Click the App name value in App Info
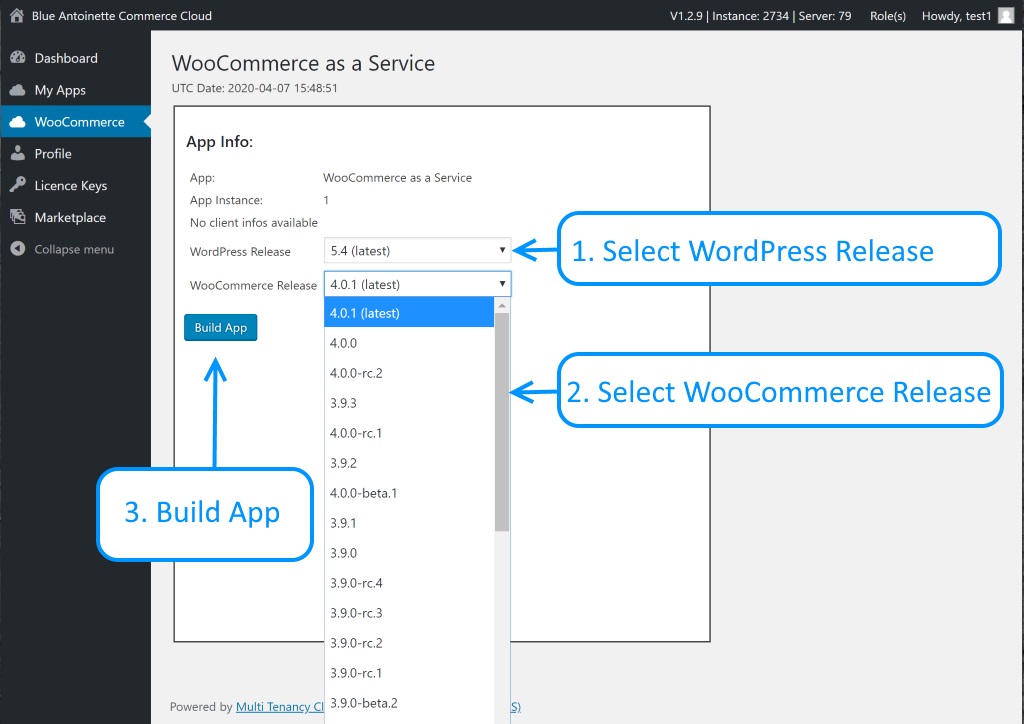 click(397, 178)
